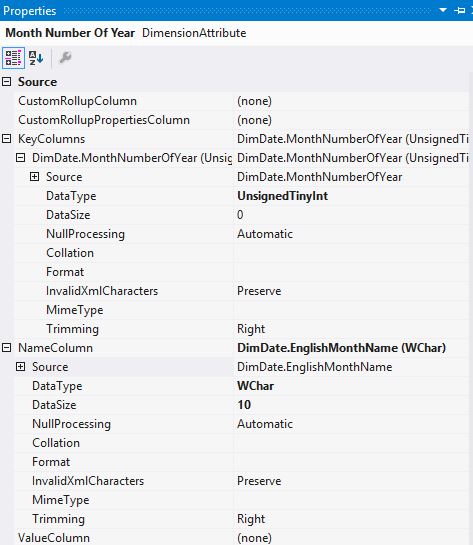
Task: Sort properties alphabetically icon
Action: 36,58
